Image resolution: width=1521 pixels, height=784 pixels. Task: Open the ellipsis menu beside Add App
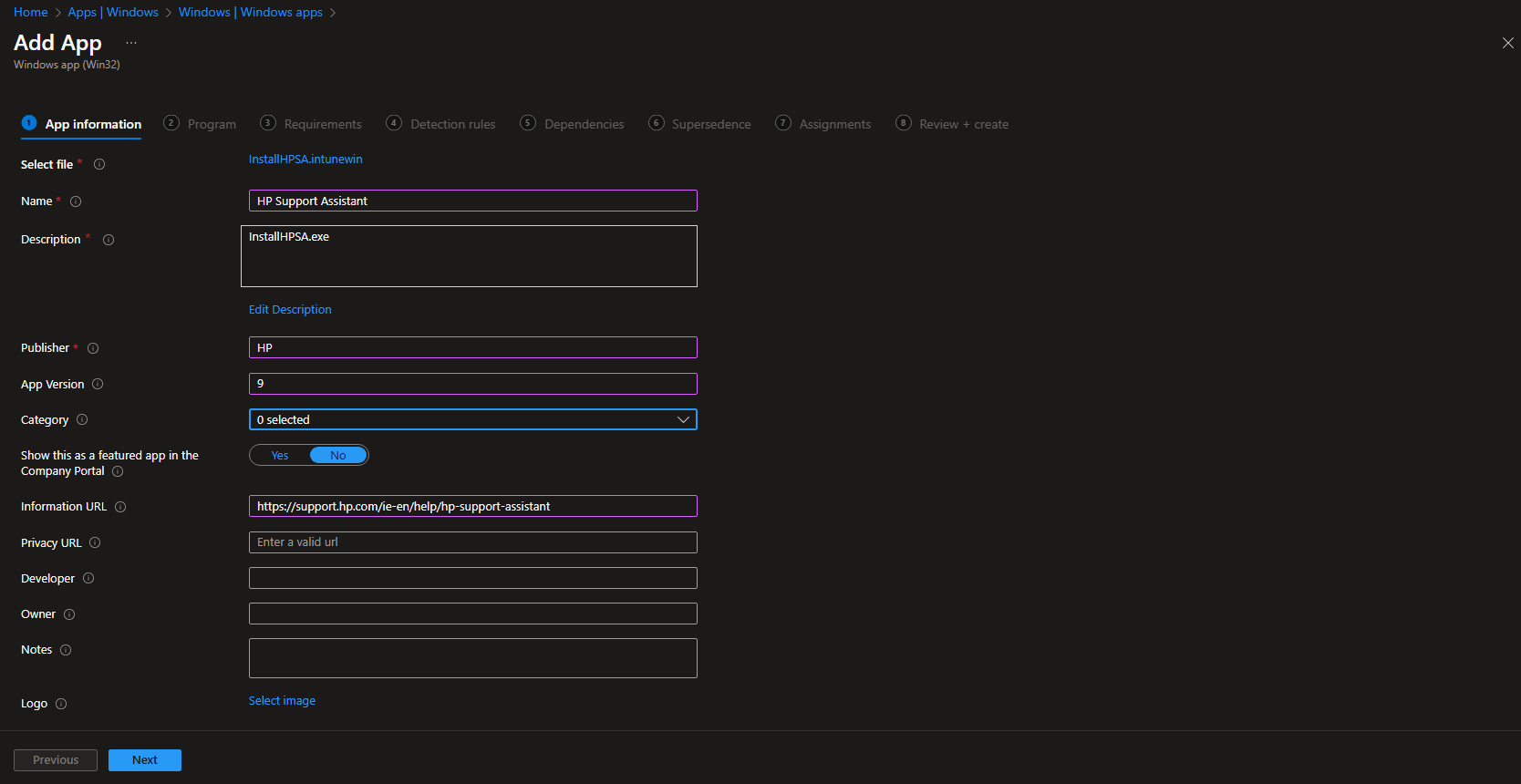pyautogui.click(x=131, y=43)
